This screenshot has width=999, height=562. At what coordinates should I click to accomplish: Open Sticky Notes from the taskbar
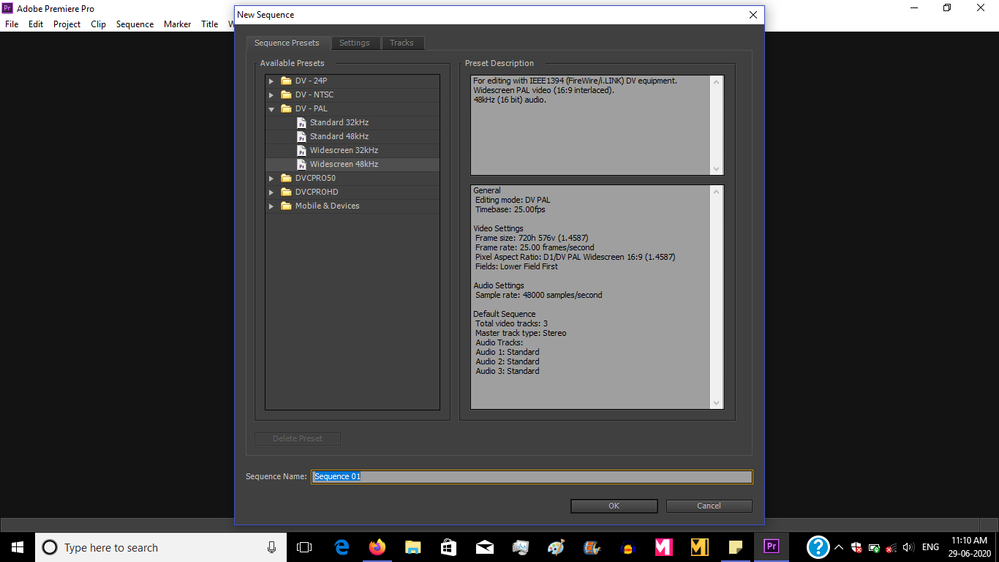pyautogui.click(x=735, y=547)
